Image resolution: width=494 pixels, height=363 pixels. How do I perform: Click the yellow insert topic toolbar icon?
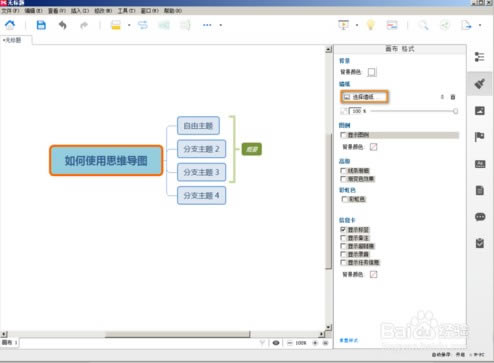click(x=116, y=25)
